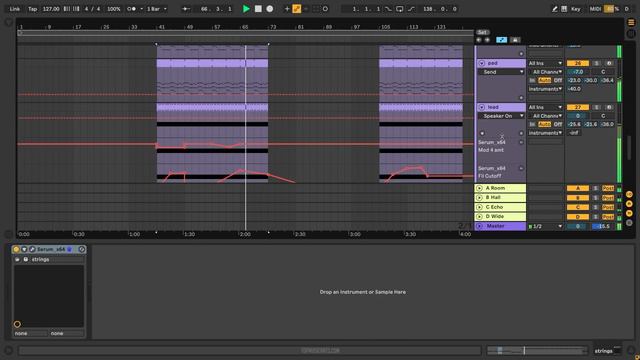This screenshot has height=360, width=640.
Task: Click the Arrangement Record button
Action: coord(269,9)
